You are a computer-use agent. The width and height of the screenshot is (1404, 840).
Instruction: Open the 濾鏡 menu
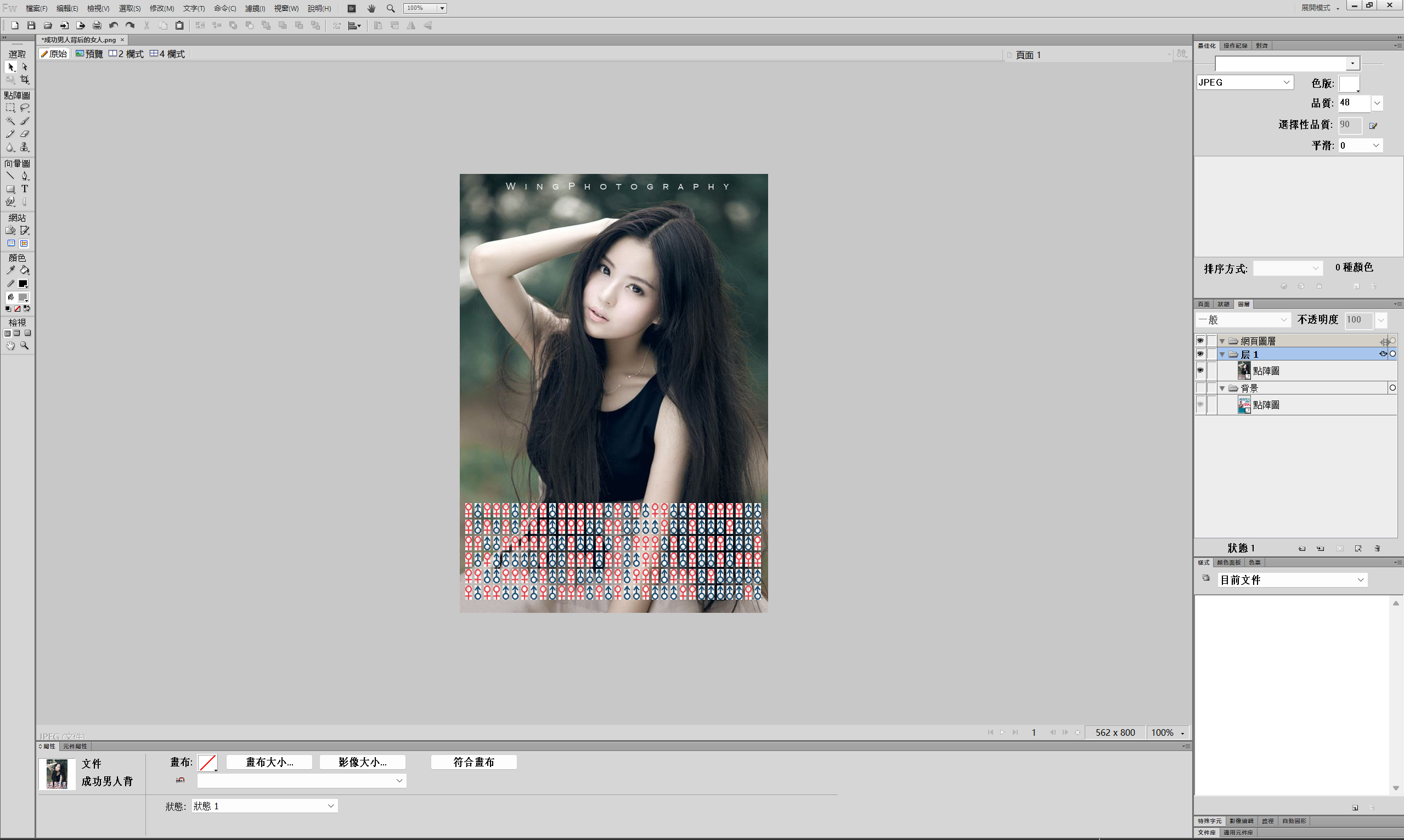255,8
